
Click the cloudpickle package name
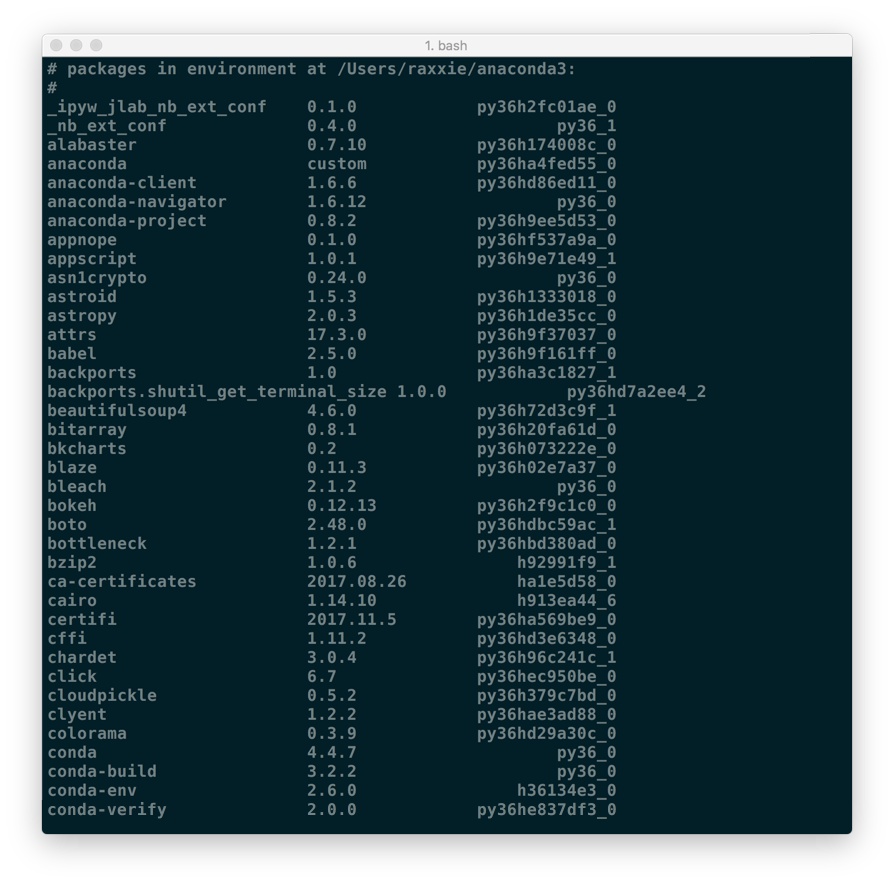[x=102, y=696]
